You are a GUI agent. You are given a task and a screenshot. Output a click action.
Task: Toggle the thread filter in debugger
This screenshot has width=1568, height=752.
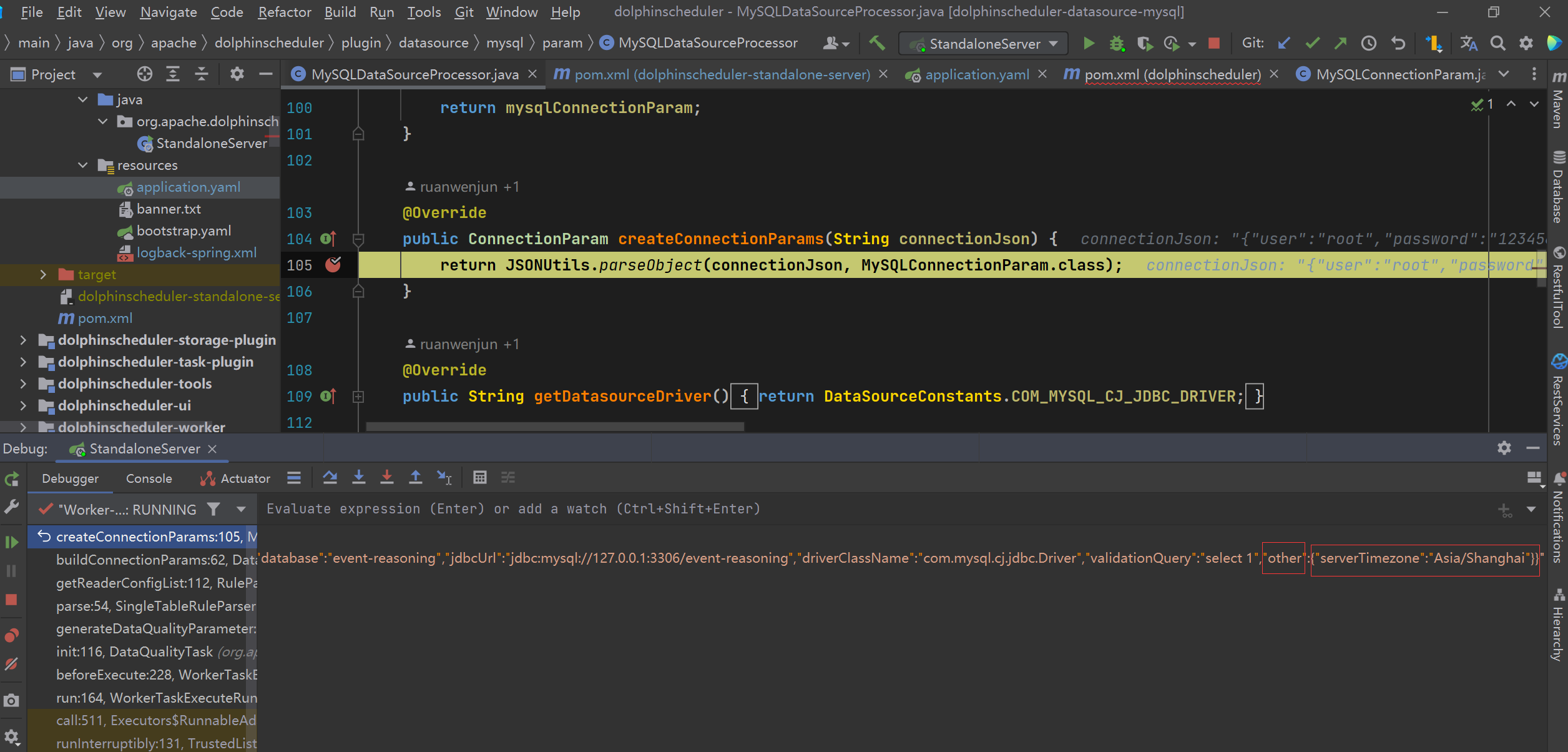(213, 509)
